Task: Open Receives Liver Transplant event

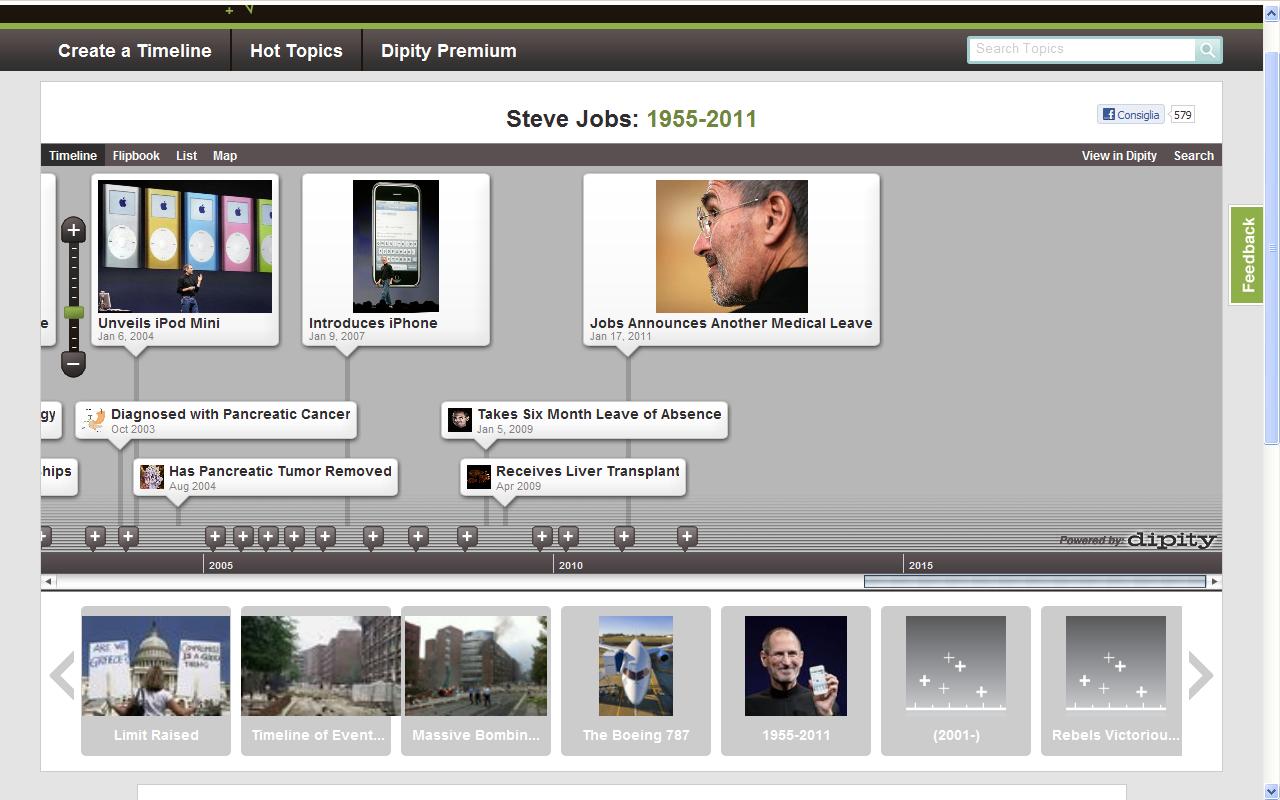Action: [573, 477]
